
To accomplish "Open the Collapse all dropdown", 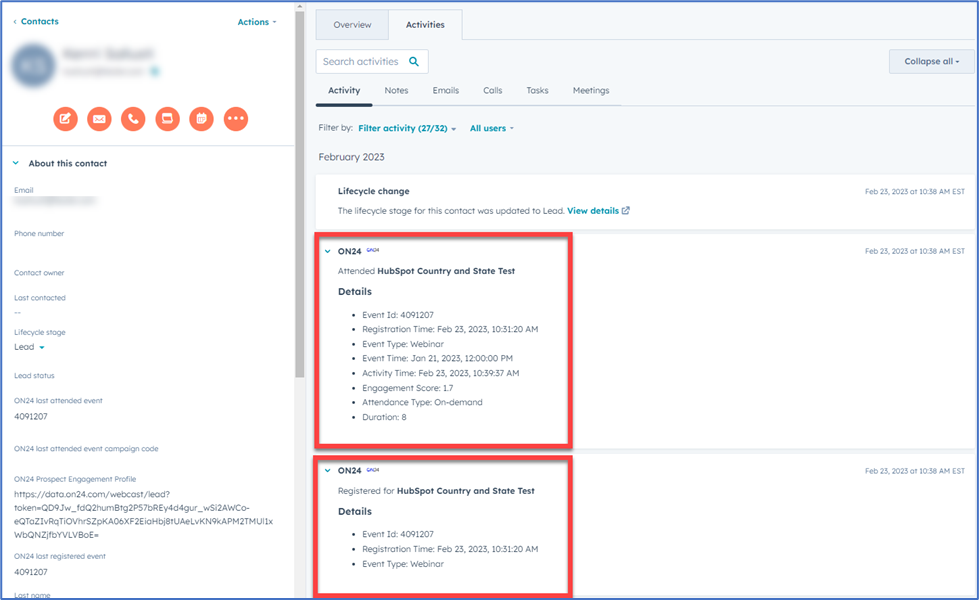I will pyautogui.click(x=930, y=61).
